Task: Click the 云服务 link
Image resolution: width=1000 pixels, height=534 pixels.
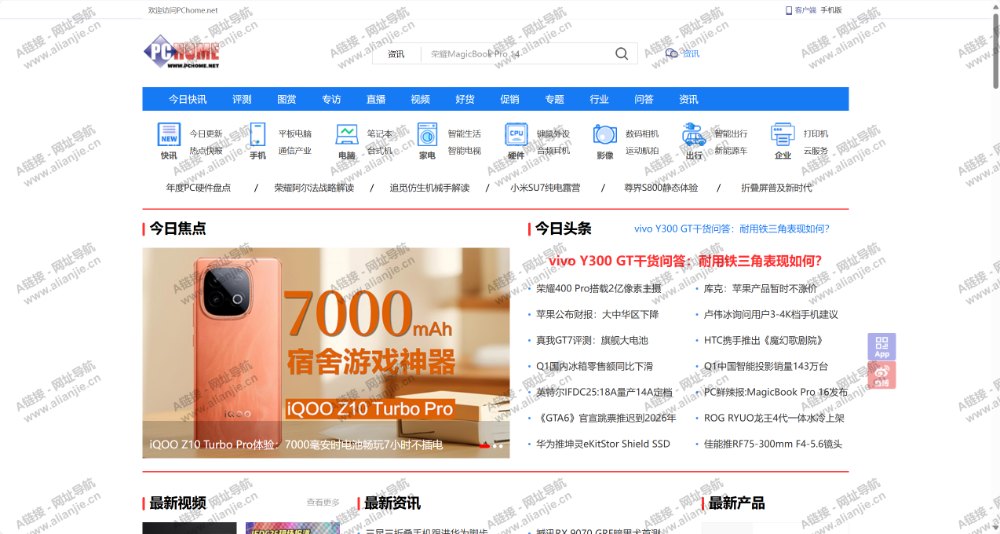Action: [816, 151]
